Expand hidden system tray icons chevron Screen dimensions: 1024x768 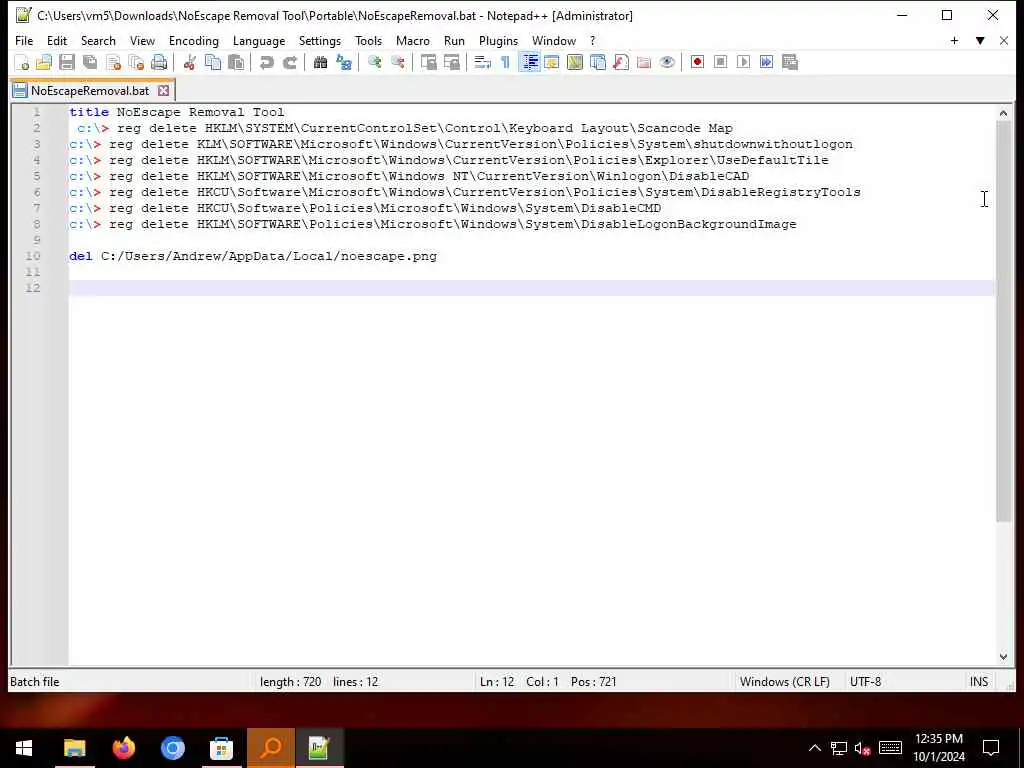pos(814,748)
